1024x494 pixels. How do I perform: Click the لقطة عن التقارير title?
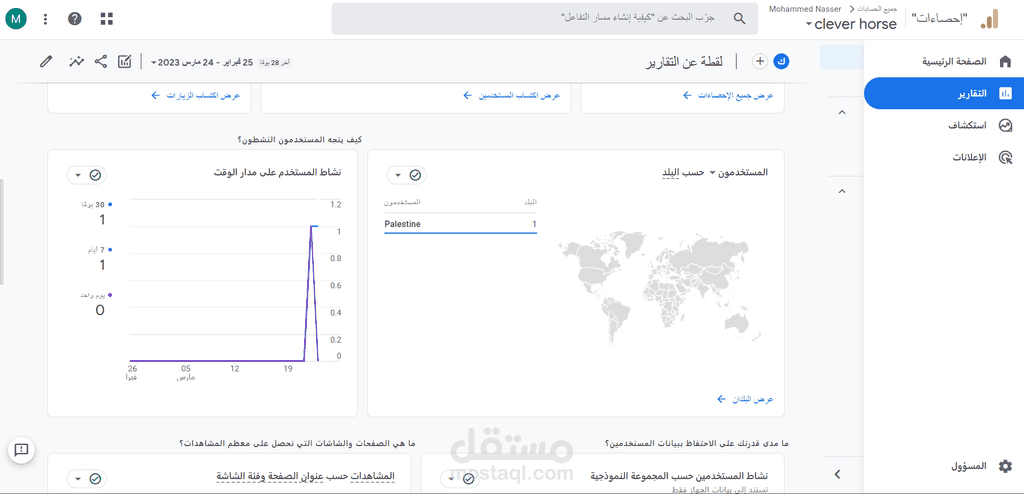click(684, 61)
